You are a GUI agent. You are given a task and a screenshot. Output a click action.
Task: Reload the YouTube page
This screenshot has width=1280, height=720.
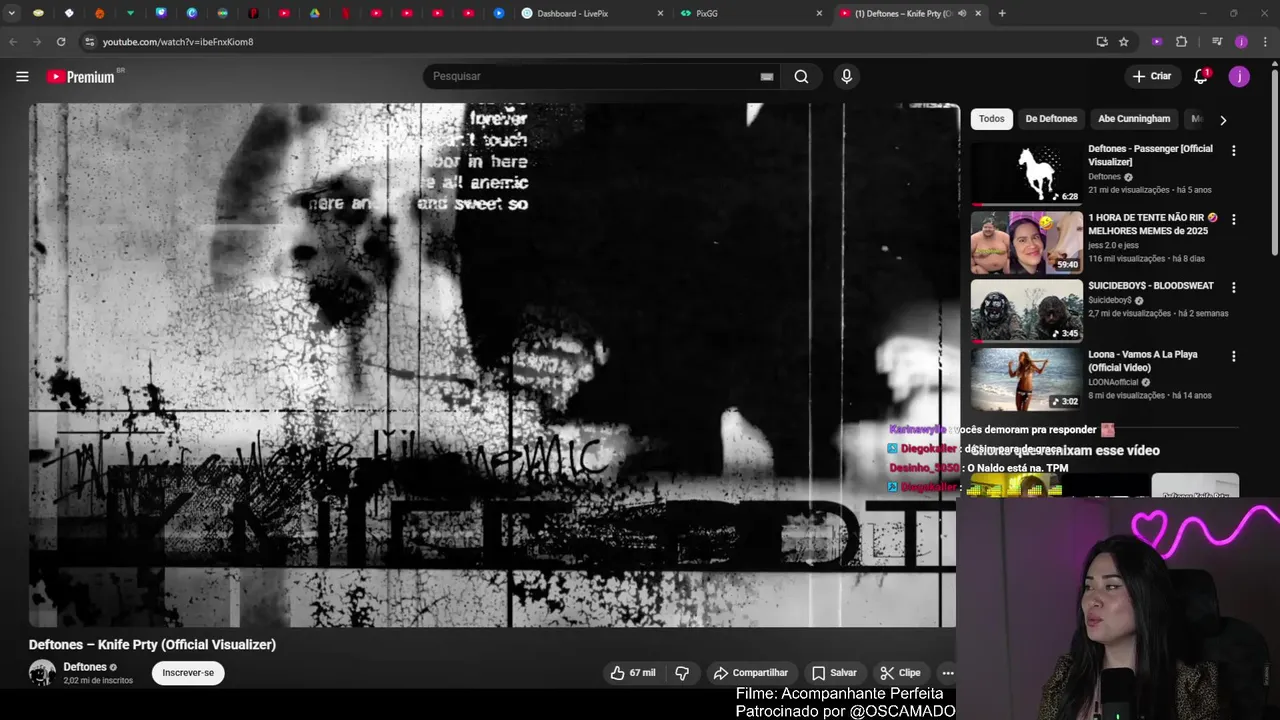click(x=61, y=42)
